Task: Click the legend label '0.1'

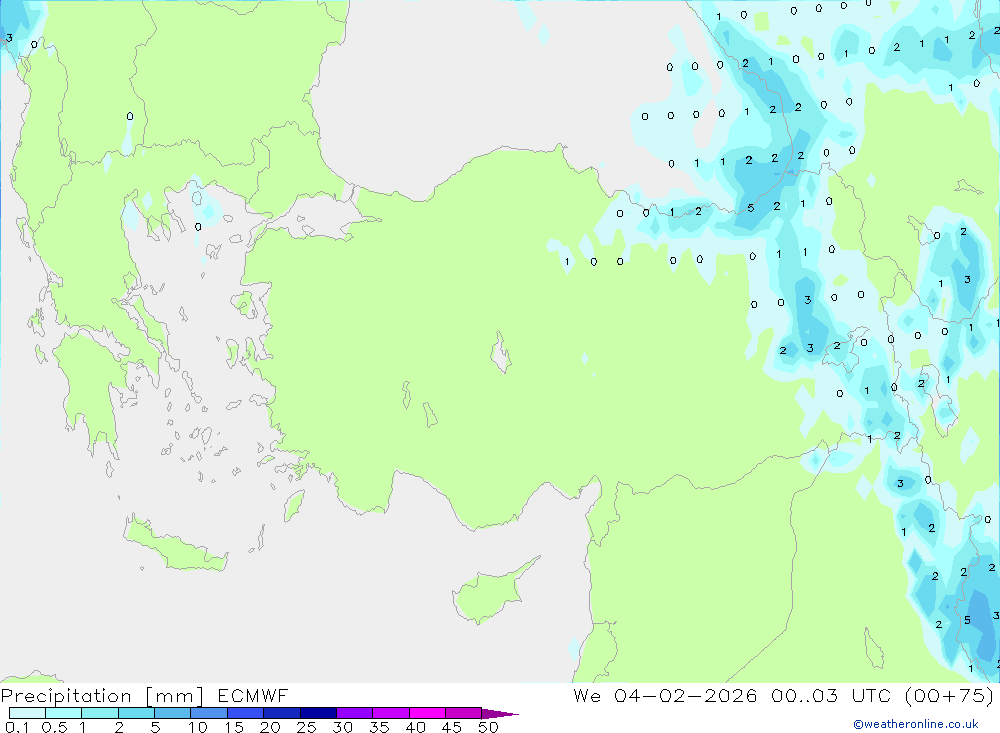Action: pyautogui.click(x=17, y=727)
